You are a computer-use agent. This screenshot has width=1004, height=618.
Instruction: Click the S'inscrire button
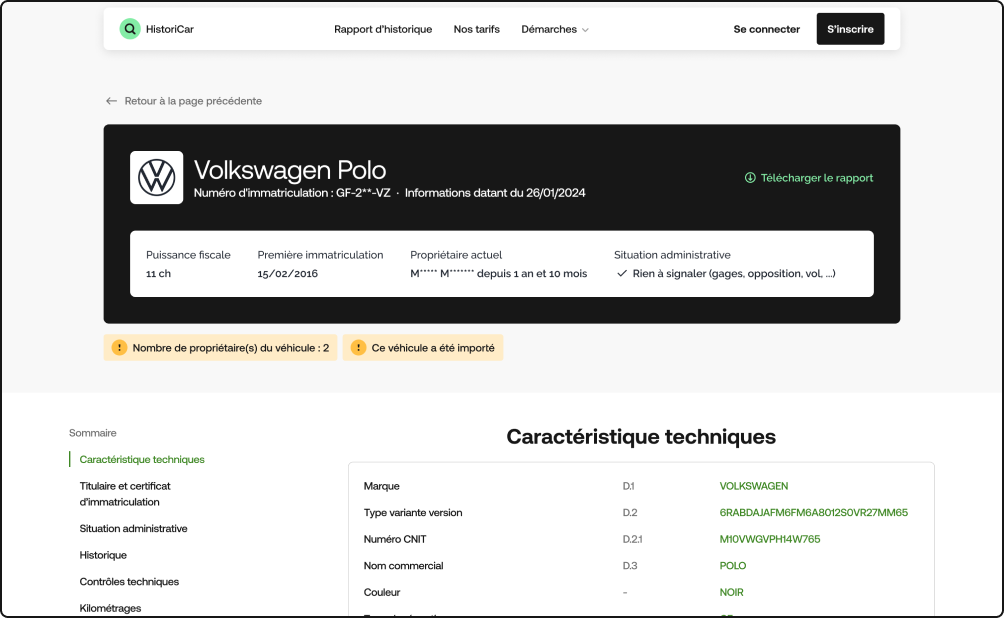850,29
